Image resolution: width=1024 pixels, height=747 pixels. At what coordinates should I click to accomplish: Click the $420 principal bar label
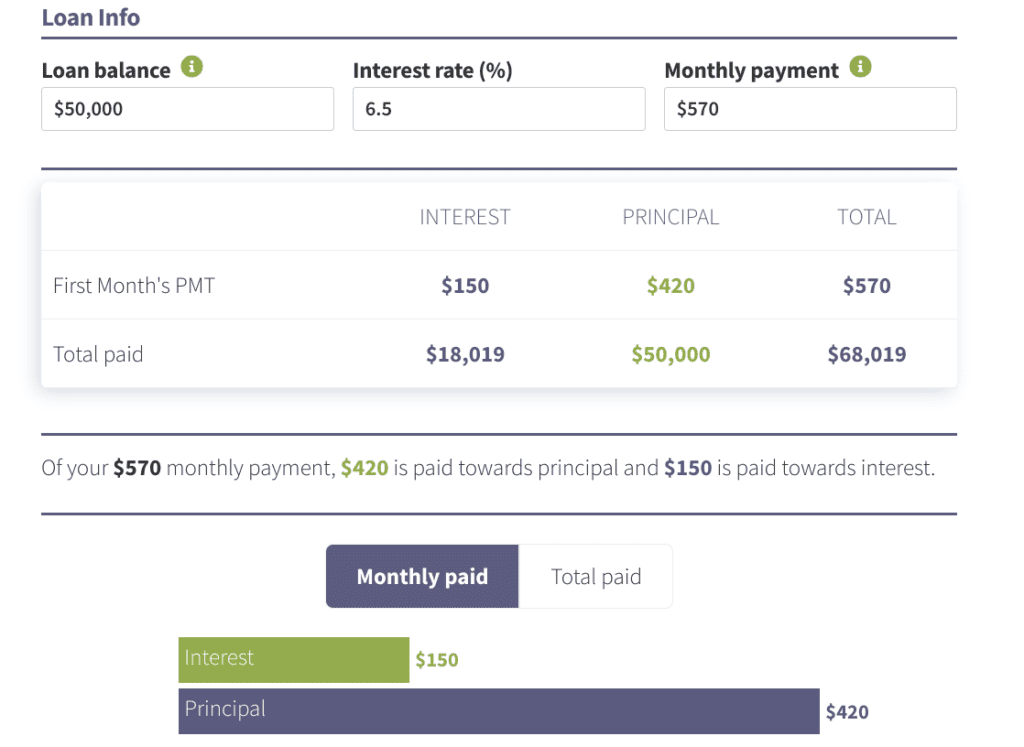(x=848, y=711)
